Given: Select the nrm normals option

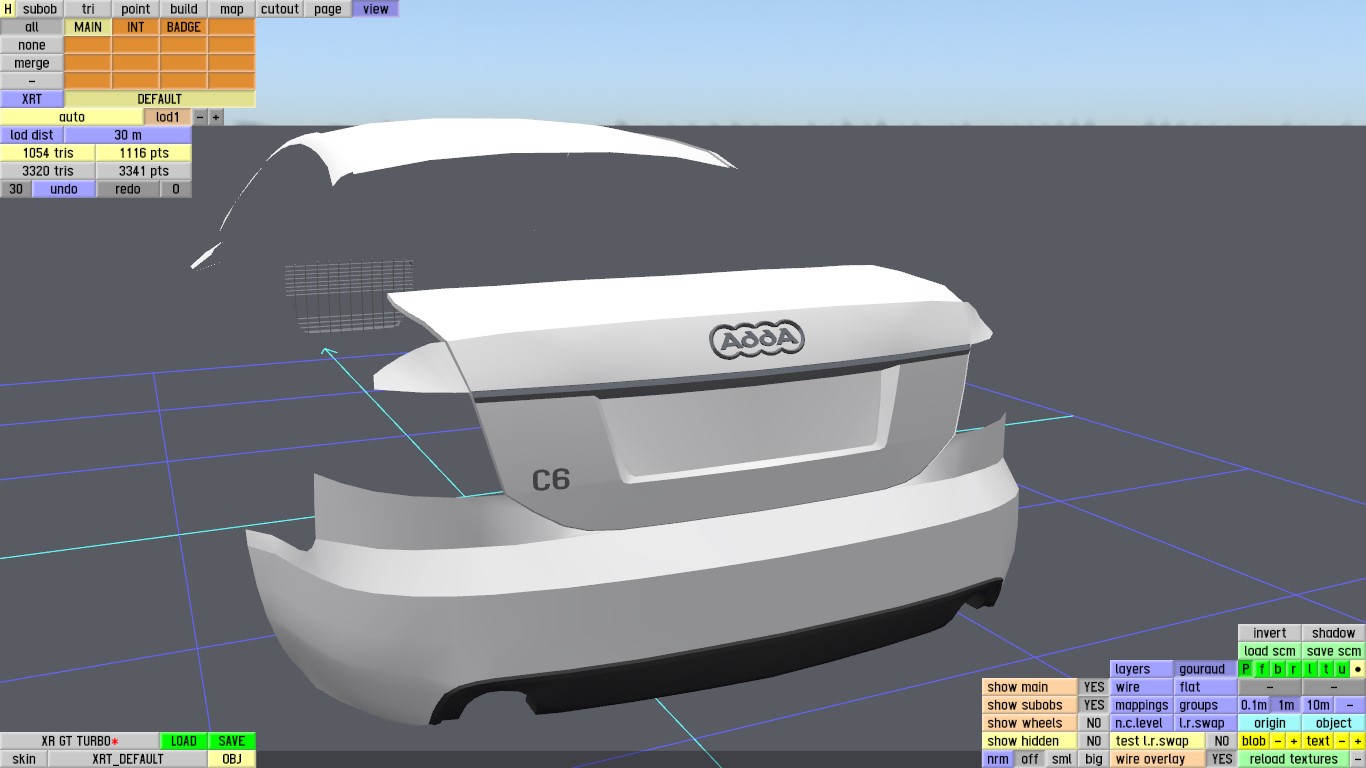Looking at the screenshot, I should (998, 759).
